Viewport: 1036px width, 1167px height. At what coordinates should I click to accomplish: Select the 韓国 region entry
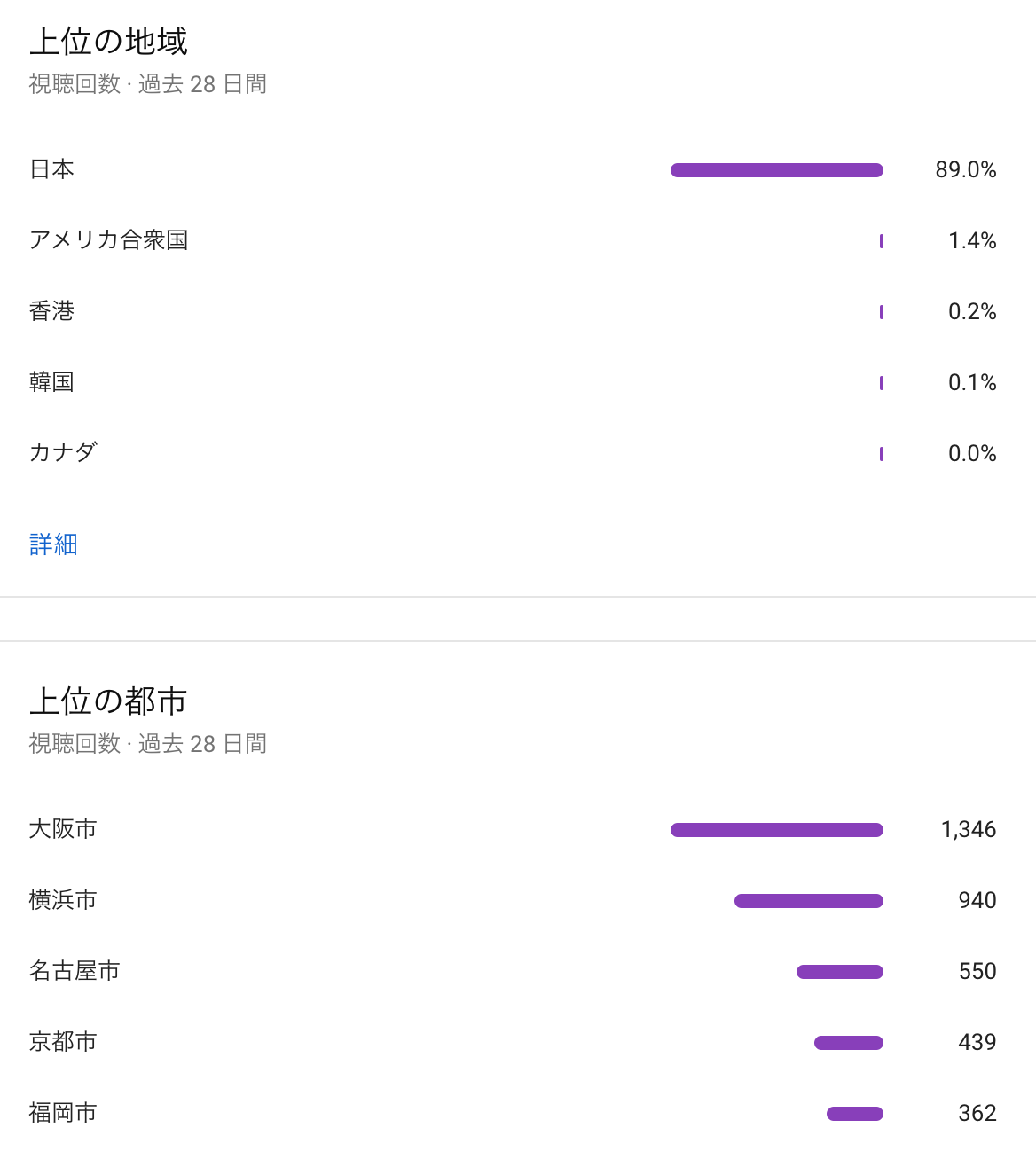click(52, 382)
